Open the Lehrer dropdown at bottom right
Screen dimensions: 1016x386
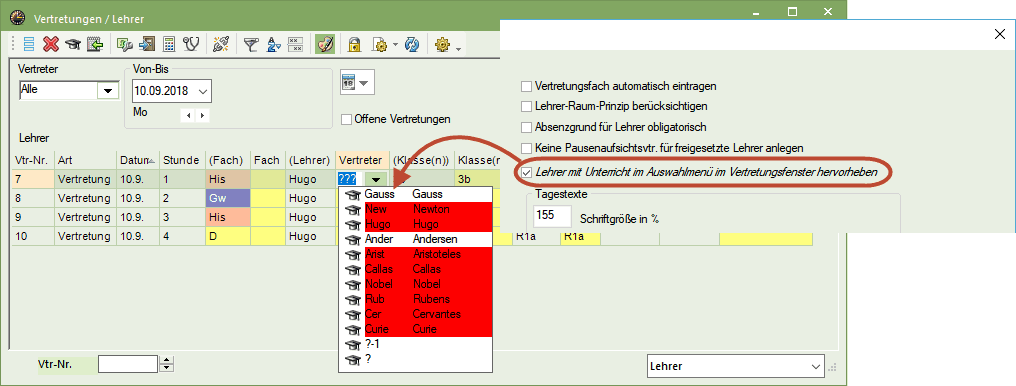pyautogui.click(x=814, y=367)
